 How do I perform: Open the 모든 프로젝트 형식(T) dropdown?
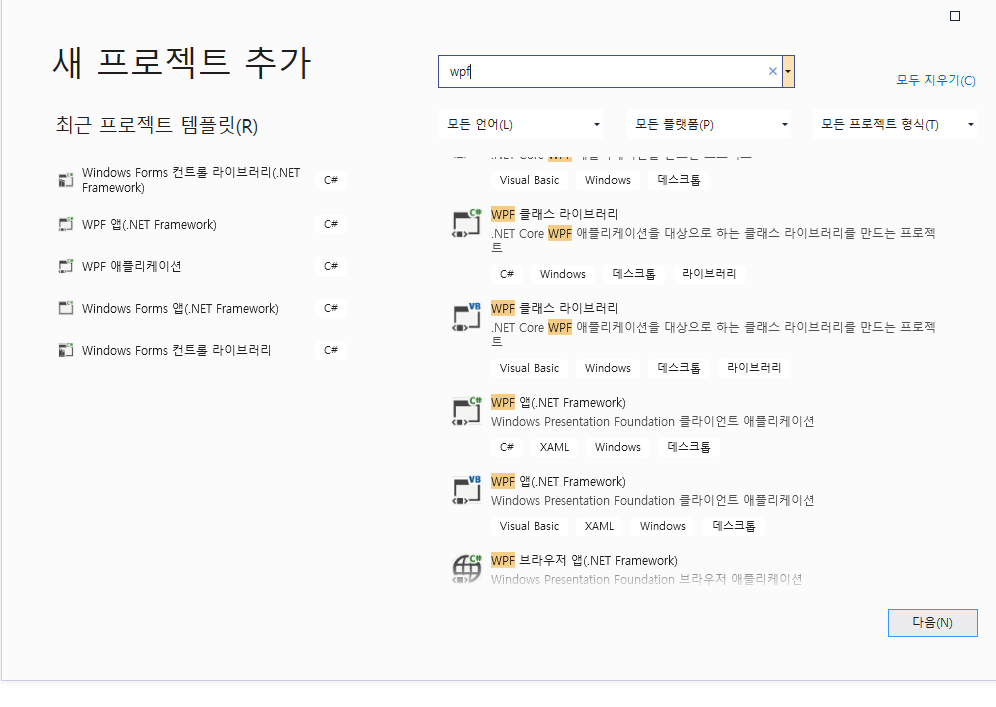895,125
